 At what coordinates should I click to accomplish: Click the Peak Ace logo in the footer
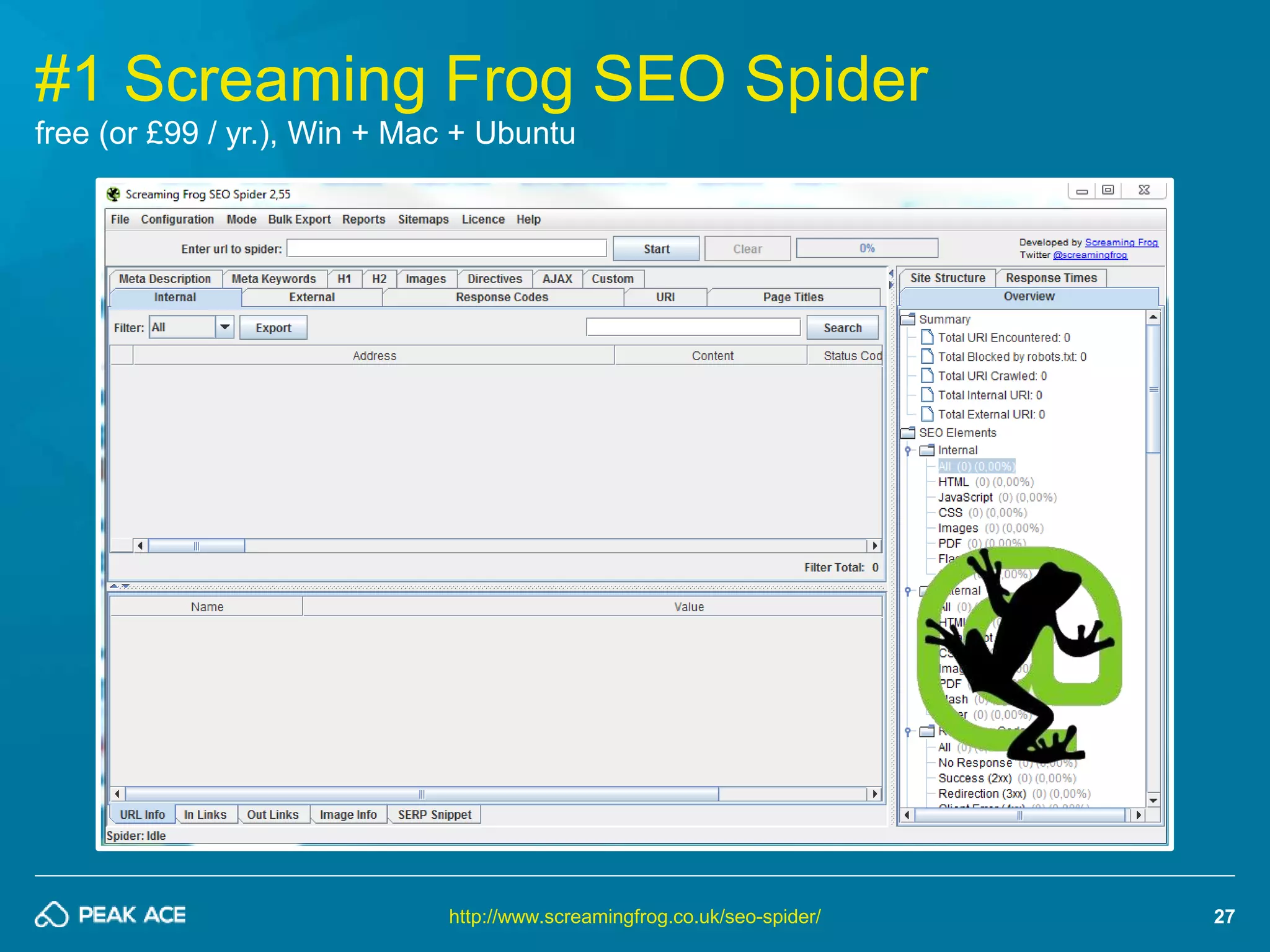pyautogui.click(x=110, y=915)
